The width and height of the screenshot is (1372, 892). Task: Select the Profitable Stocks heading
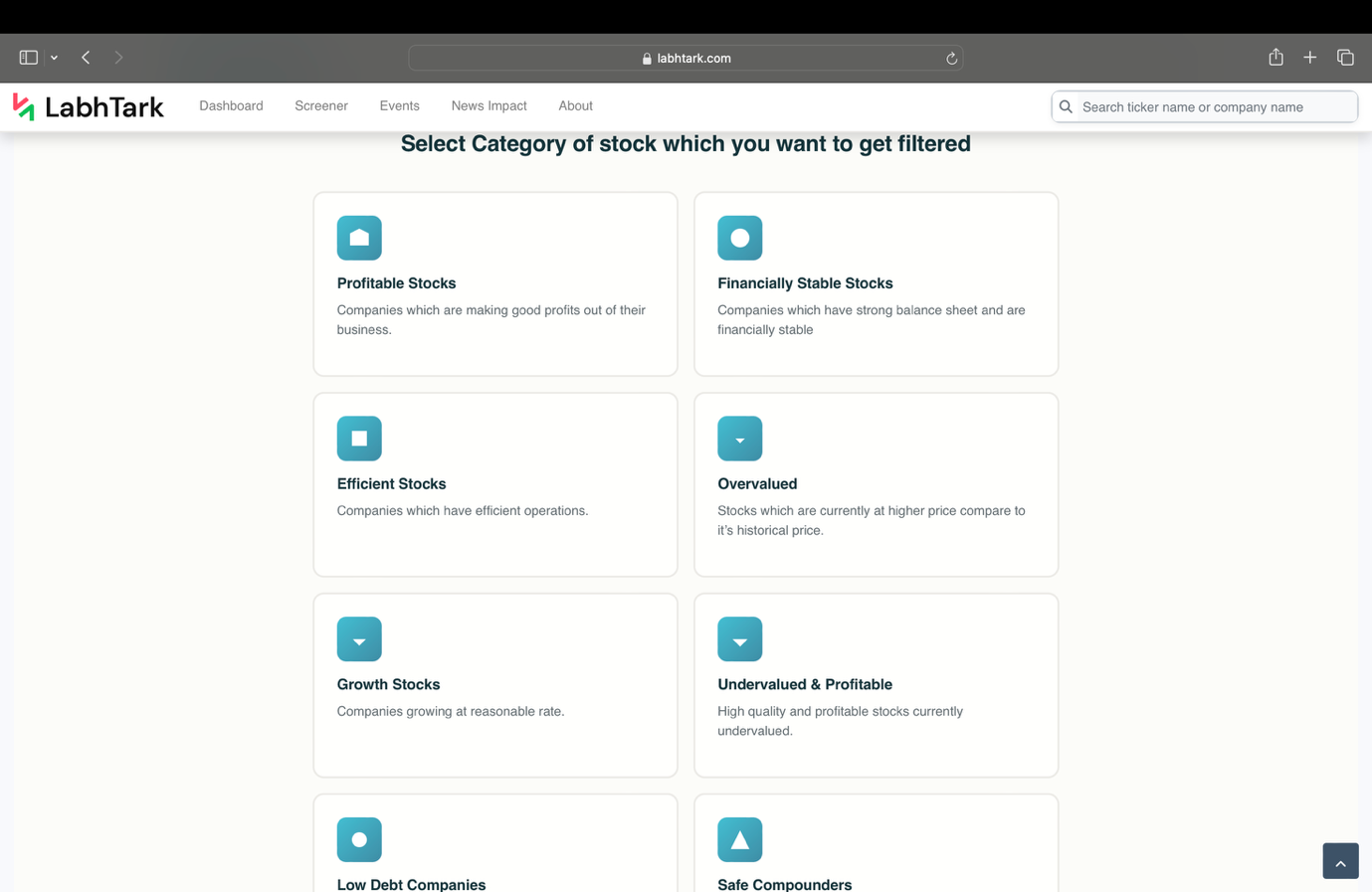coord(396,283)
